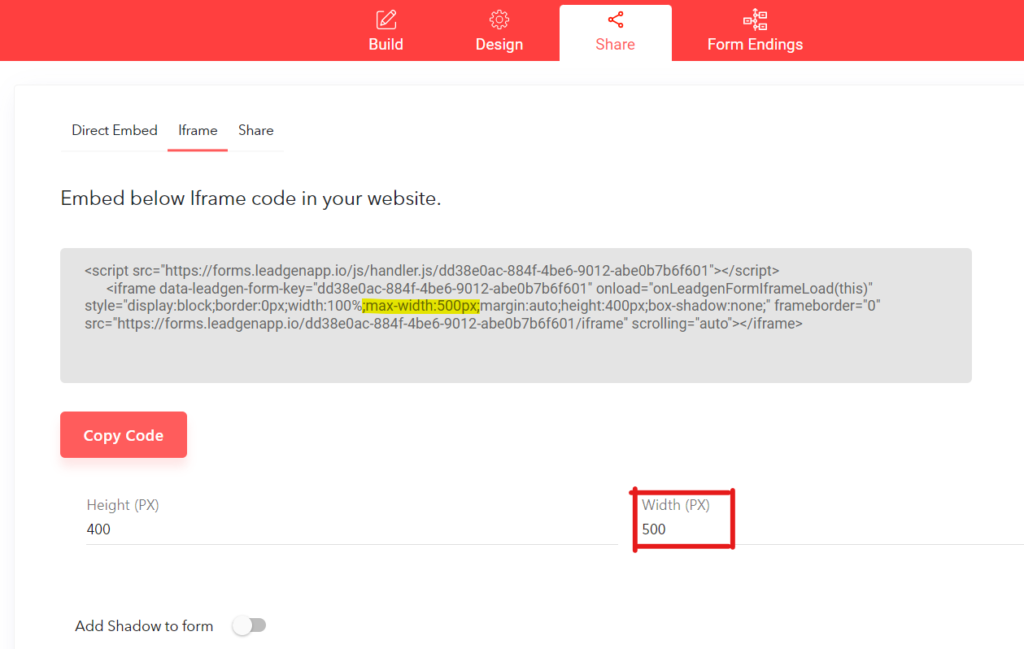Viewport: 1024px width, 649px height.
Task: Select the Iframe sub-tab
Action: [197, 130]
